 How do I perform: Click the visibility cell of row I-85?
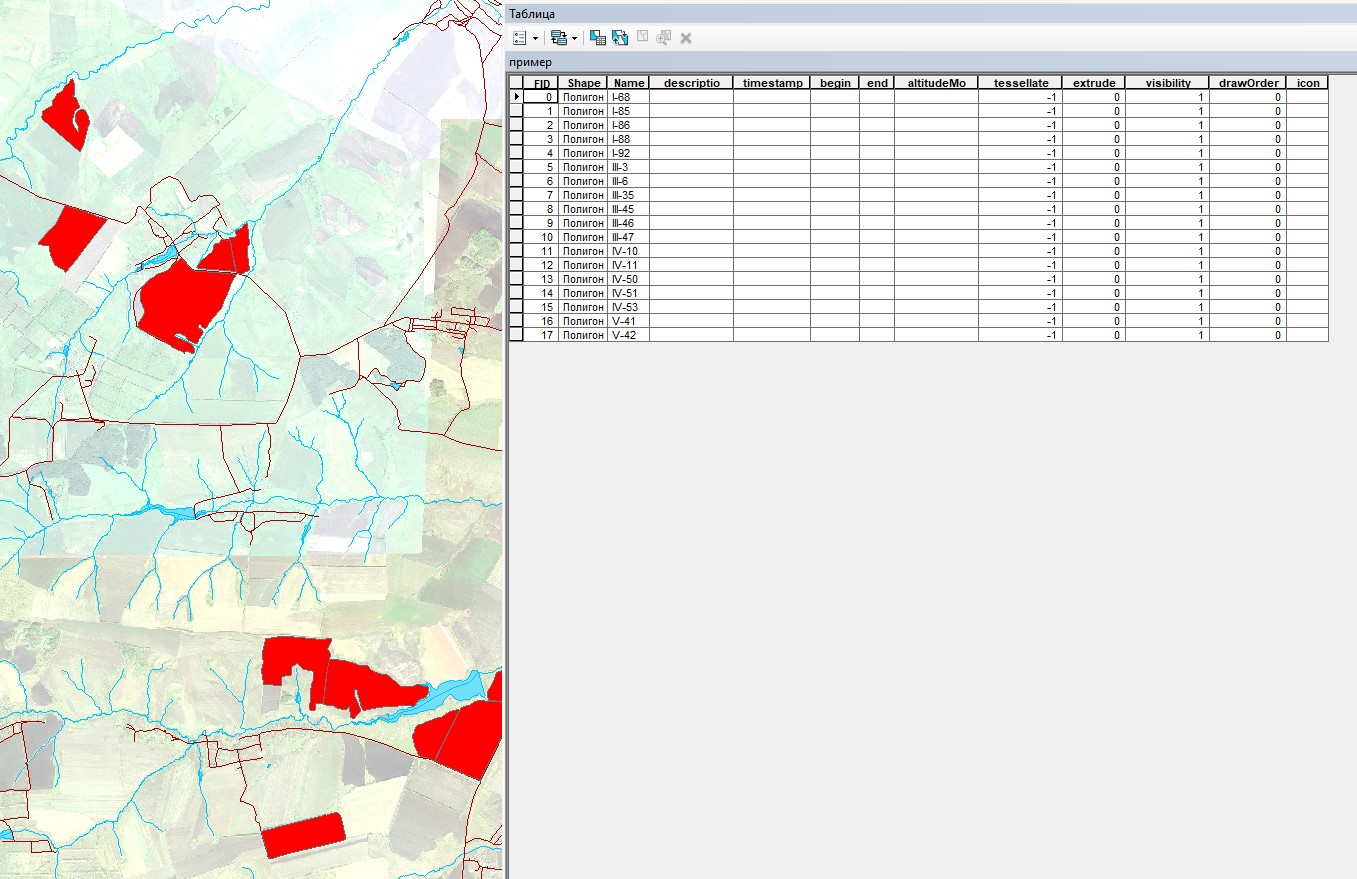[1166, 111]
